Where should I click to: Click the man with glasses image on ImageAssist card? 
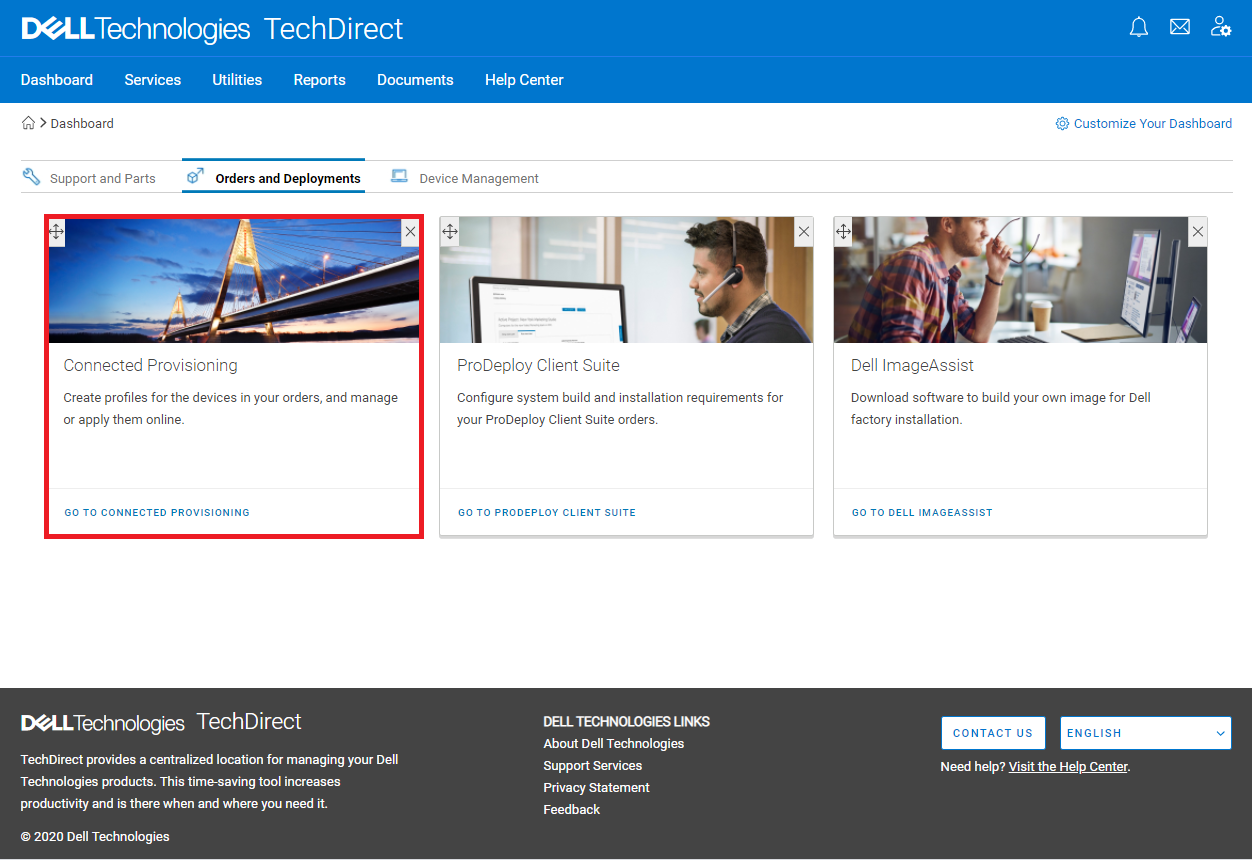(1020, 281)
